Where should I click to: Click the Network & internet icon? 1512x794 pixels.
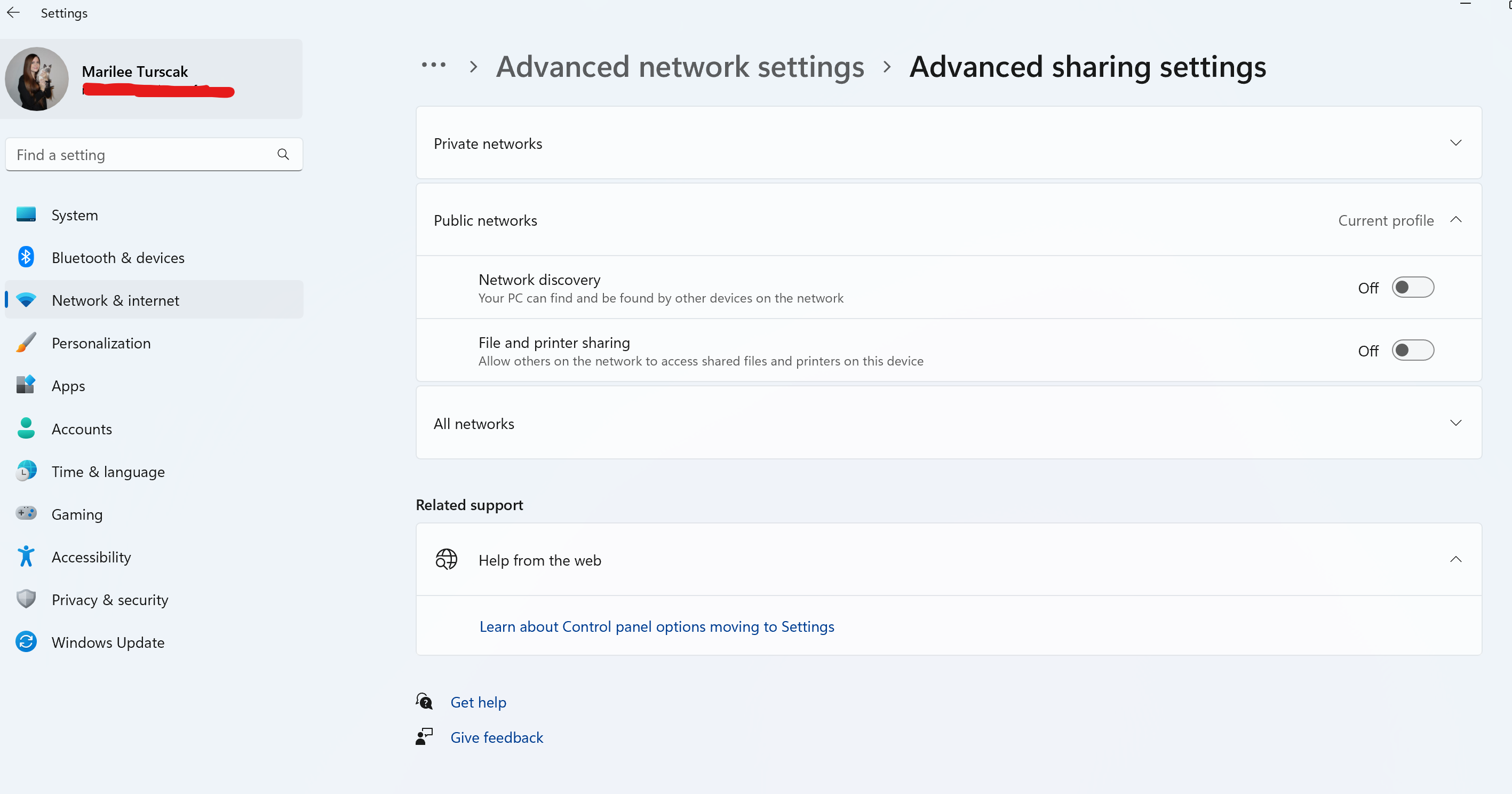pos(26,300)
